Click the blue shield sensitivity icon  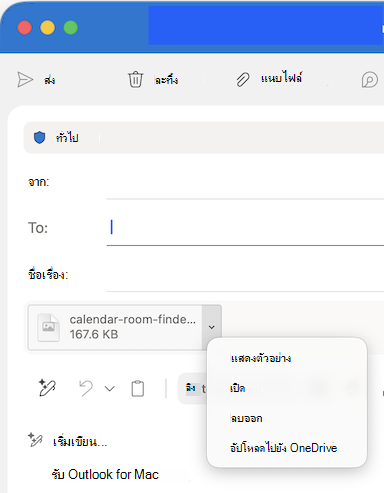click(39, 137)
